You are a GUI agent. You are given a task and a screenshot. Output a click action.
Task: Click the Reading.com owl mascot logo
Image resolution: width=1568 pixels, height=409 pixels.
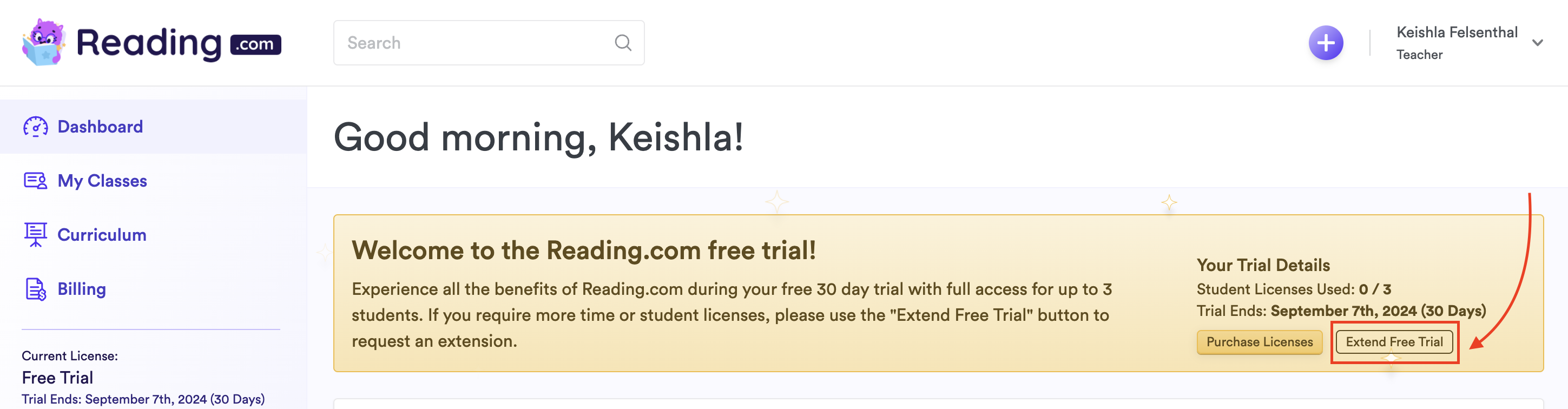[x=44, y=43]
